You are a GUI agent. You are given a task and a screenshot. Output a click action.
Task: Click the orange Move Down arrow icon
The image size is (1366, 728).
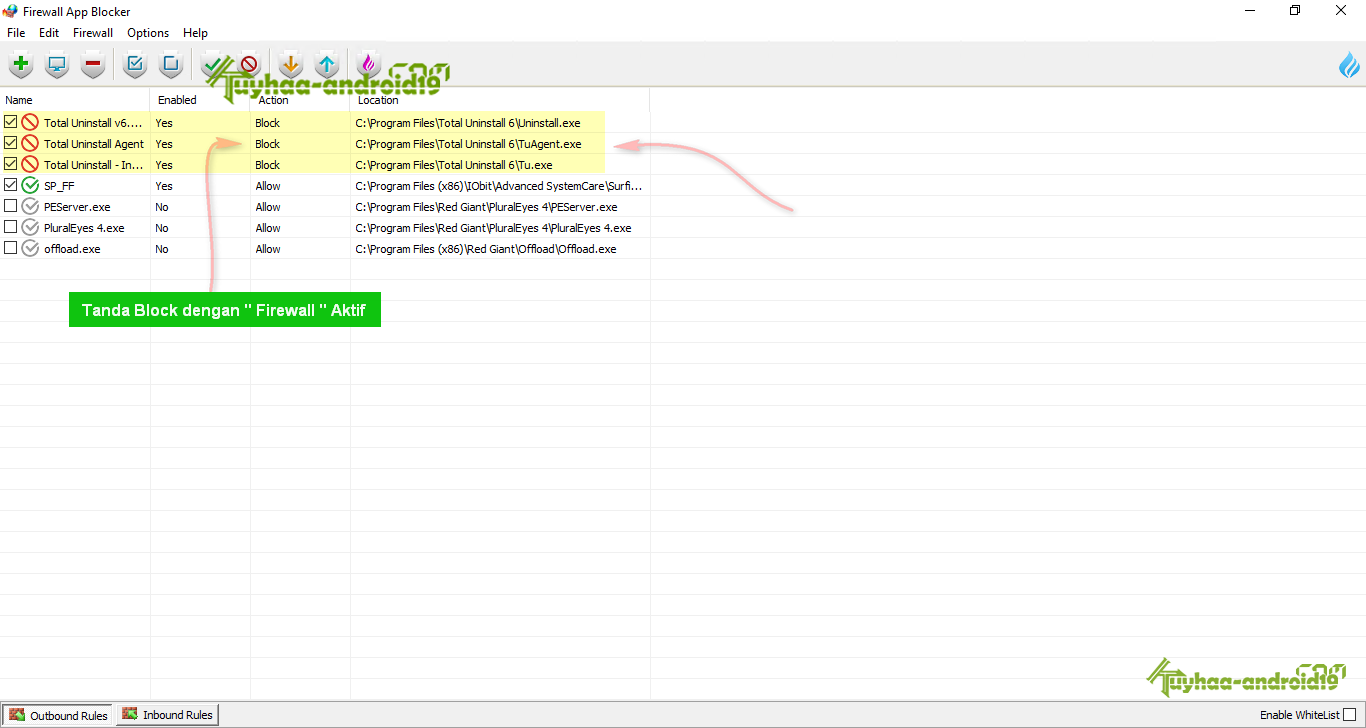tap(290, 66)
